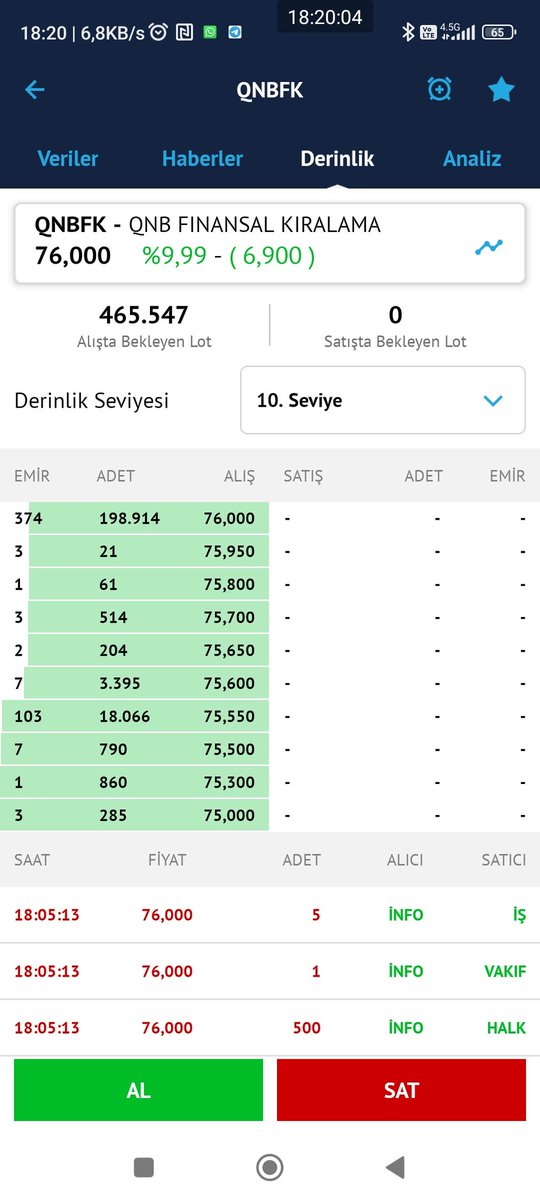This screenshot has height=1200, width=540.
Task: Select bid price 75,800 row
Action: [x=135, y=584]
